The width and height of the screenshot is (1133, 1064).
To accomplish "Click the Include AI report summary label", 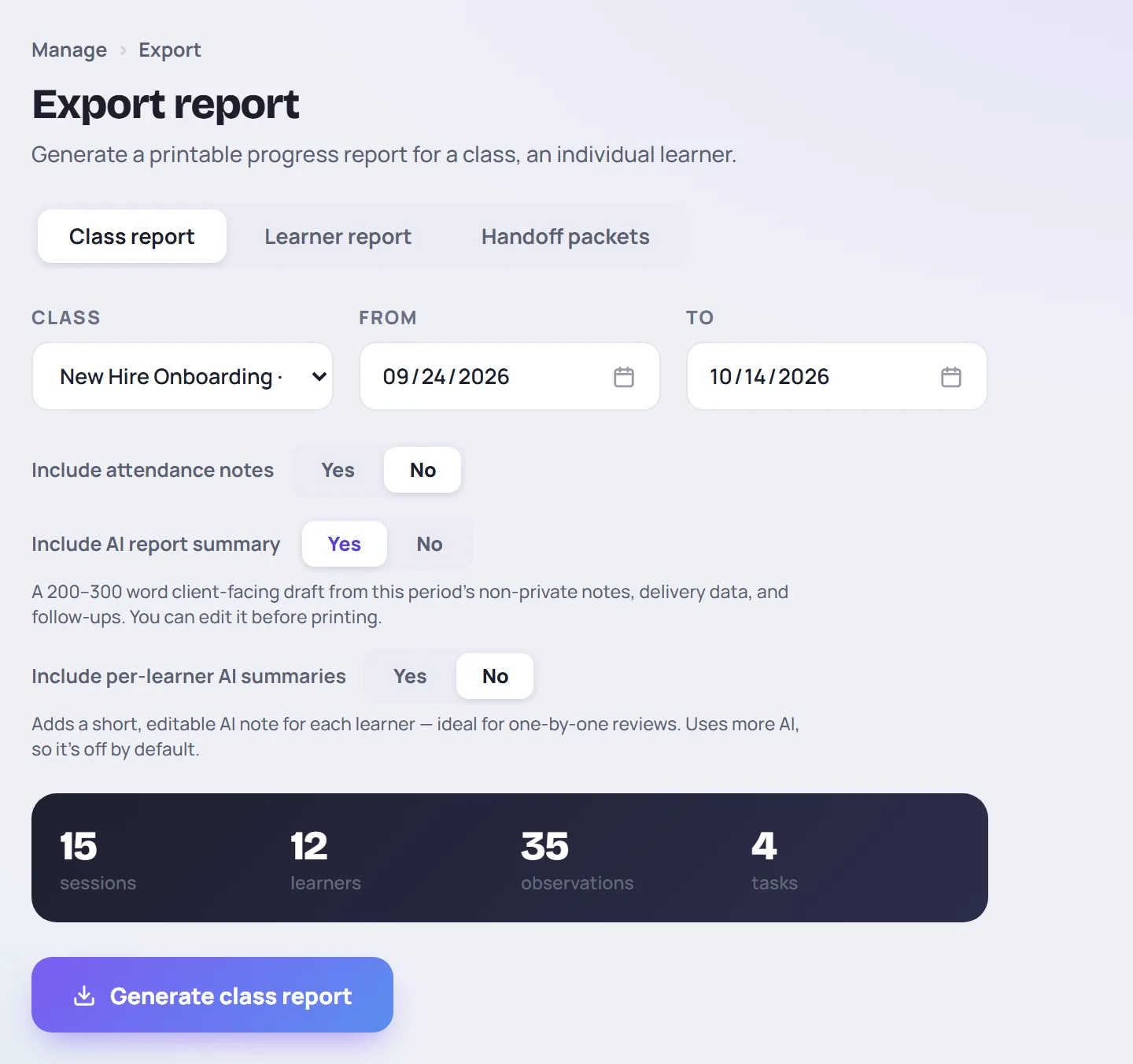I will 156,544.
